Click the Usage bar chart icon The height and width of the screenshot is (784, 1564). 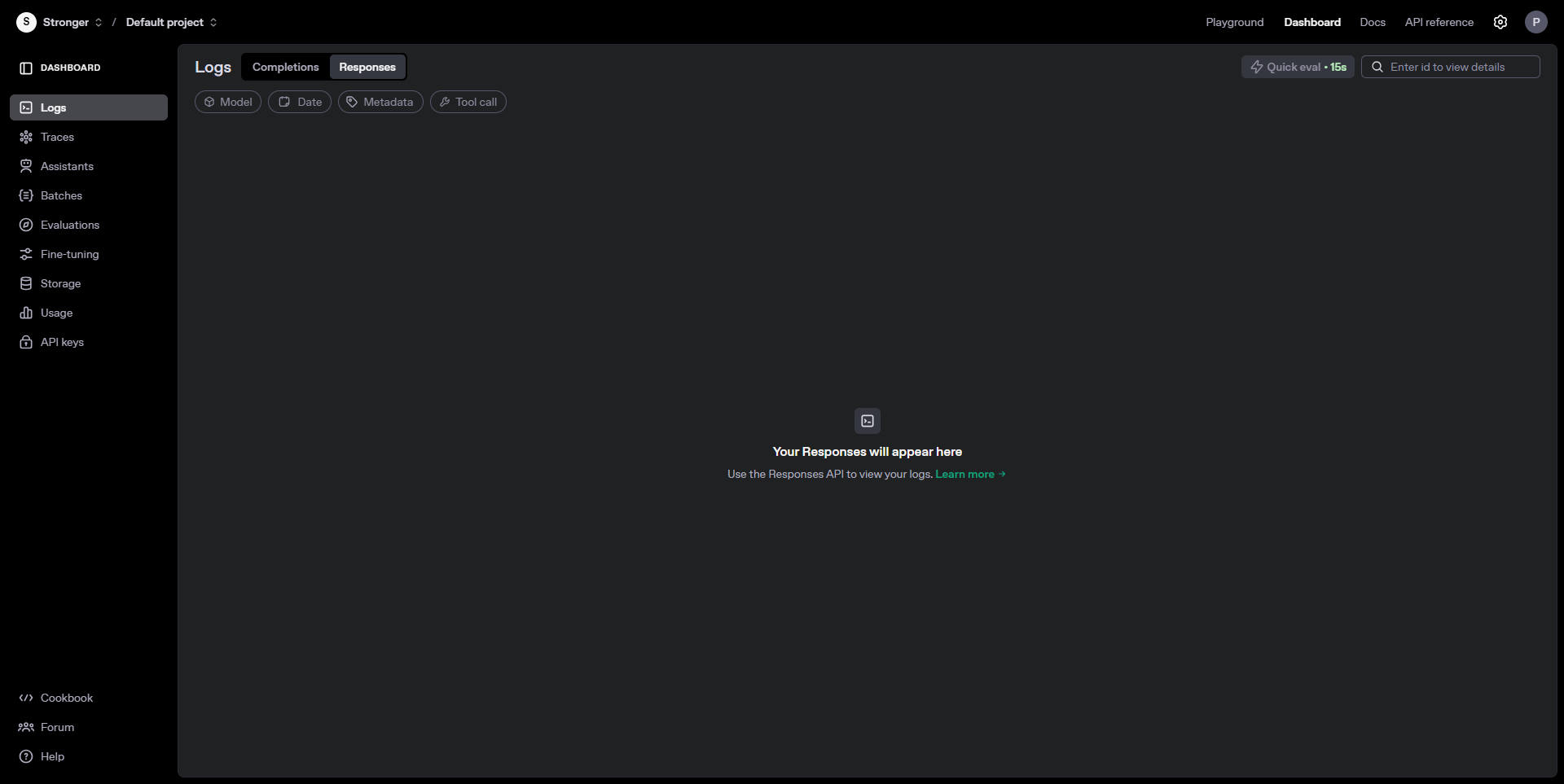pyautogui.click(x=26, y=313)
